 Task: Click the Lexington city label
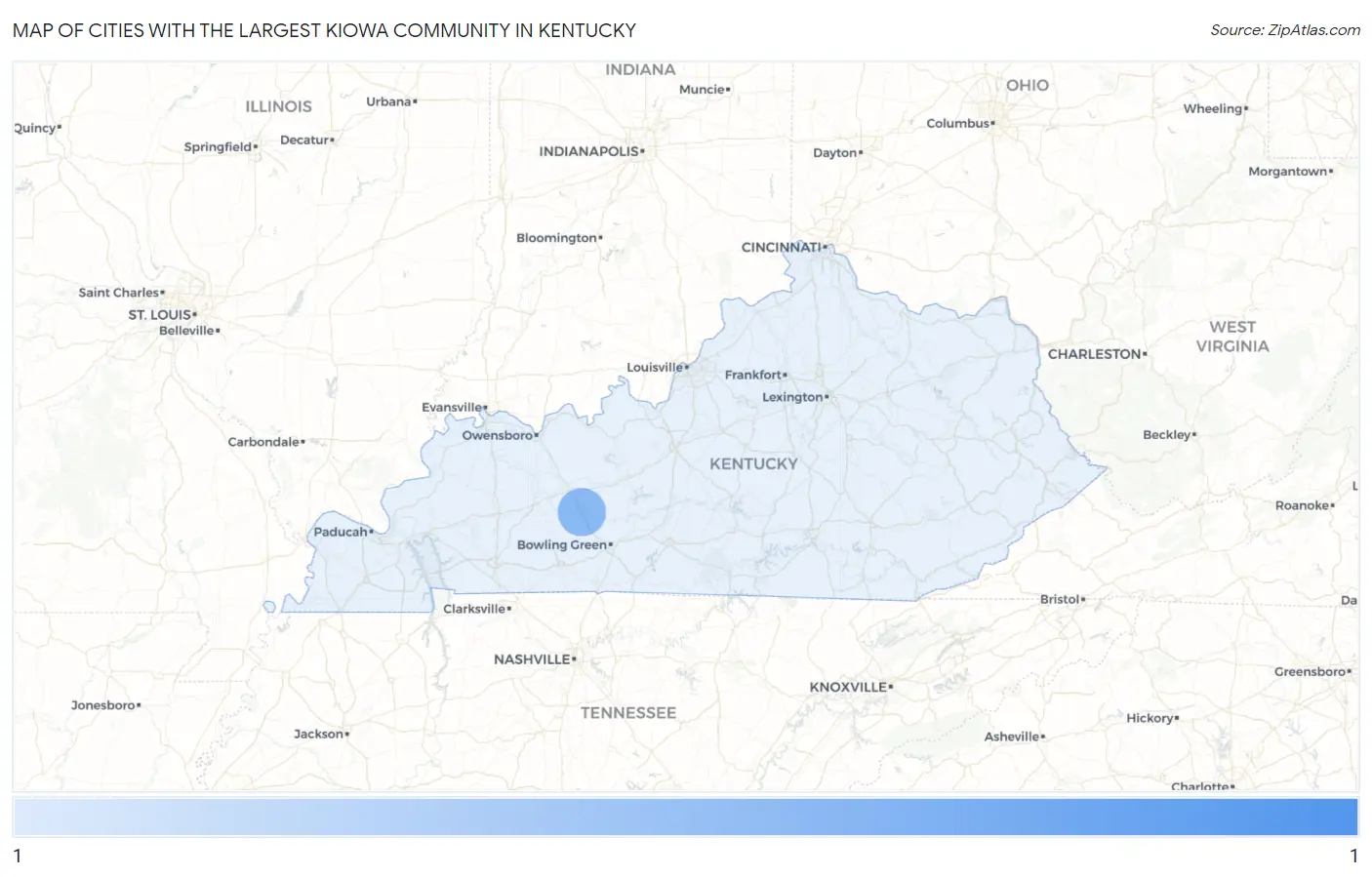click(792, 397)
